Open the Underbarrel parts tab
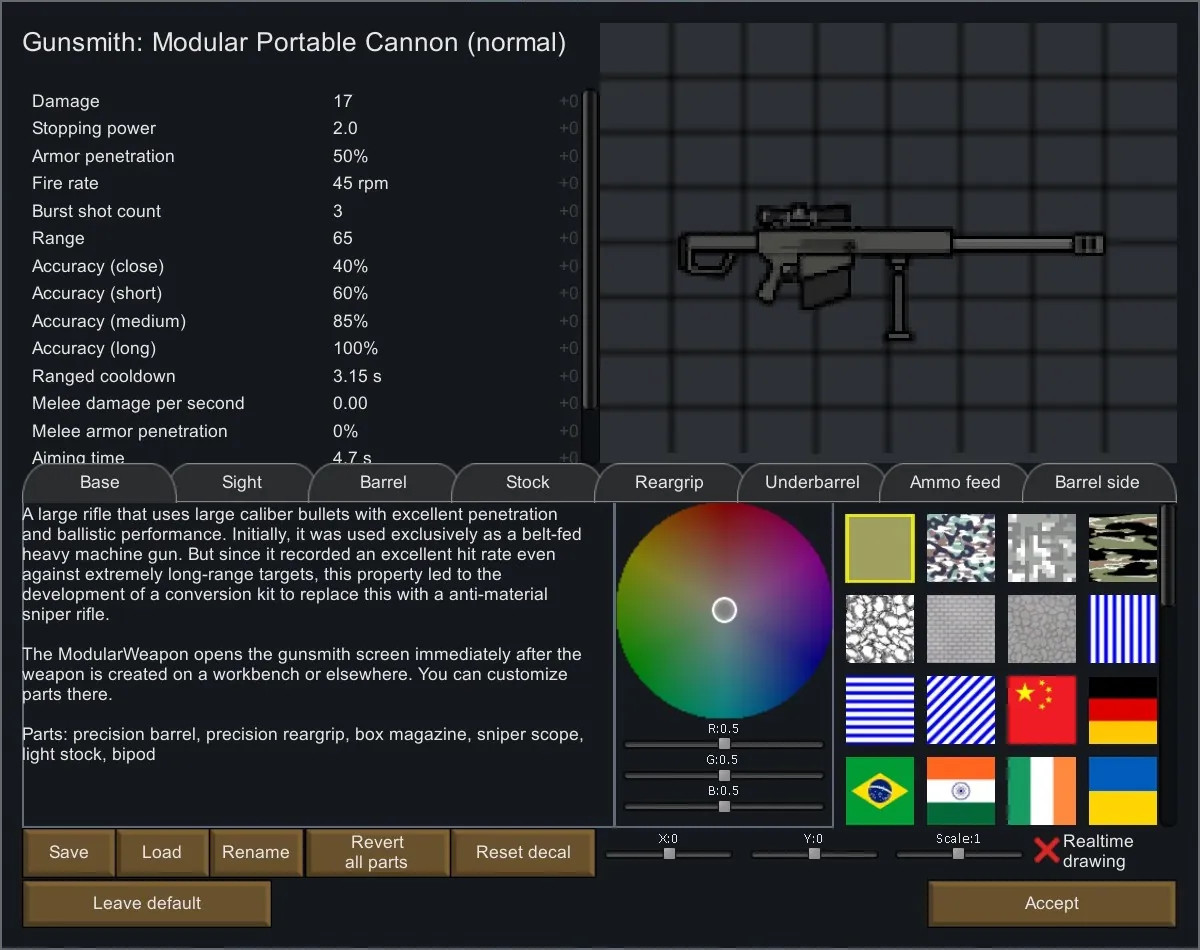This screenshot has width=1200, height=950. tap(812, 482)
